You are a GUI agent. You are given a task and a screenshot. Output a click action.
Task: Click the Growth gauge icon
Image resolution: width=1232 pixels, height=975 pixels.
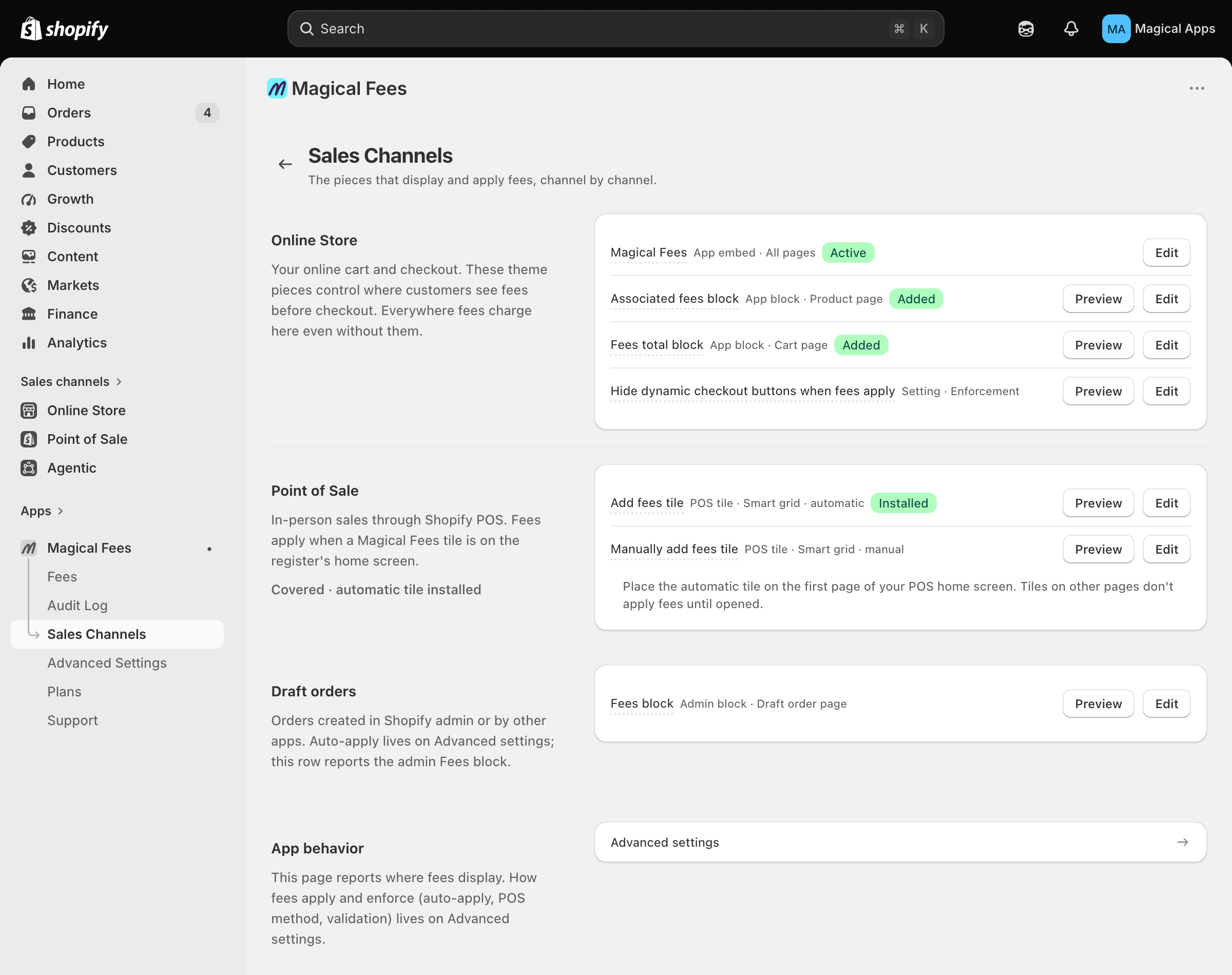pyautogui.click(x=29, y=199)
